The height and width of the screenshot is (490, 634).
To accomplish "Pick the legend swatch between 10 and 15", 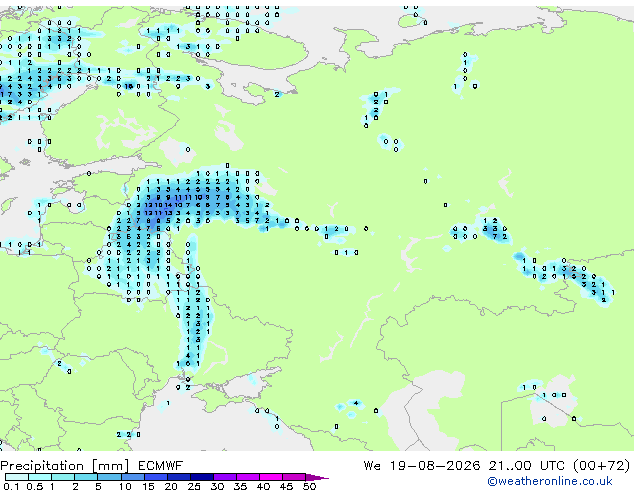I will pos(133,477).
